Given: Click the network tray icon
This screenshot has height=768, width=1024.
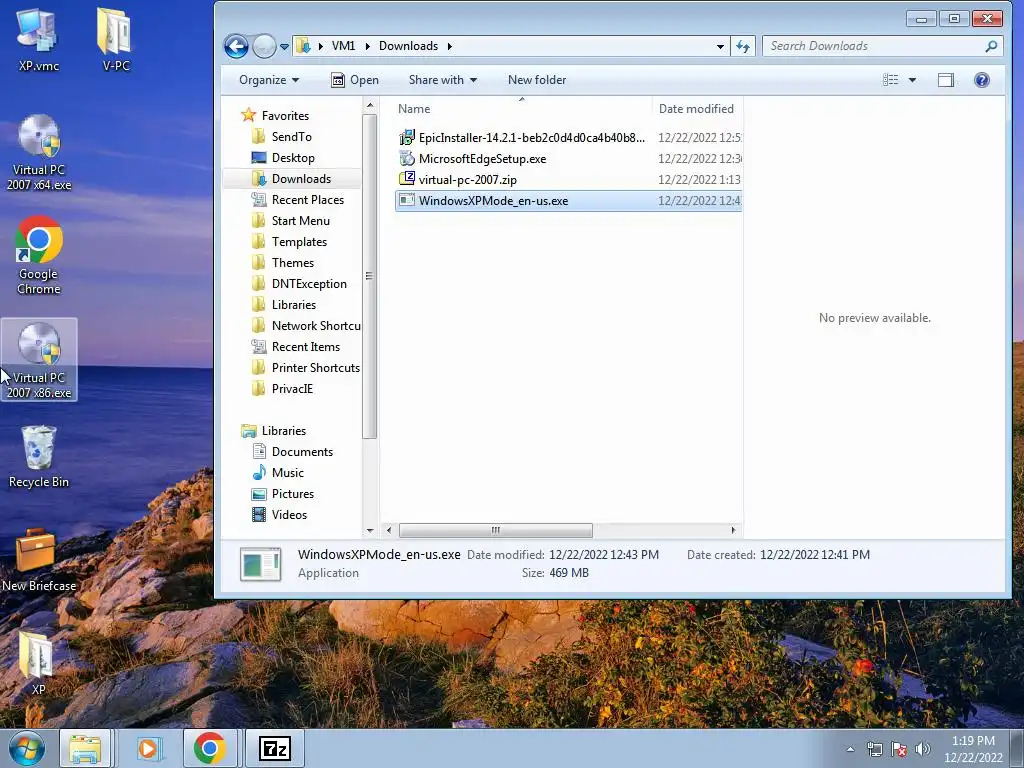Looking at the screenshot, I should [x=874, y=749].
